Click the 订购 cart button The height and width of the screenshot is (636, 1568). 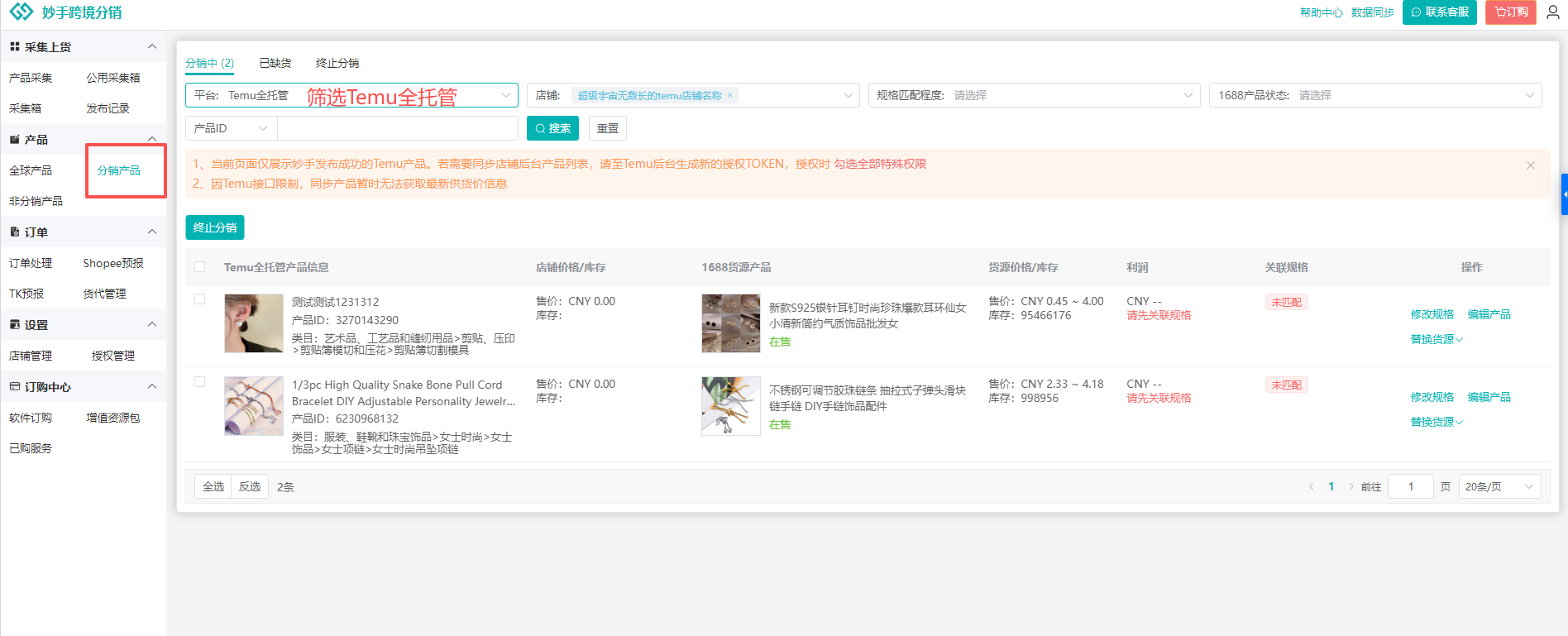(1510, 12)
